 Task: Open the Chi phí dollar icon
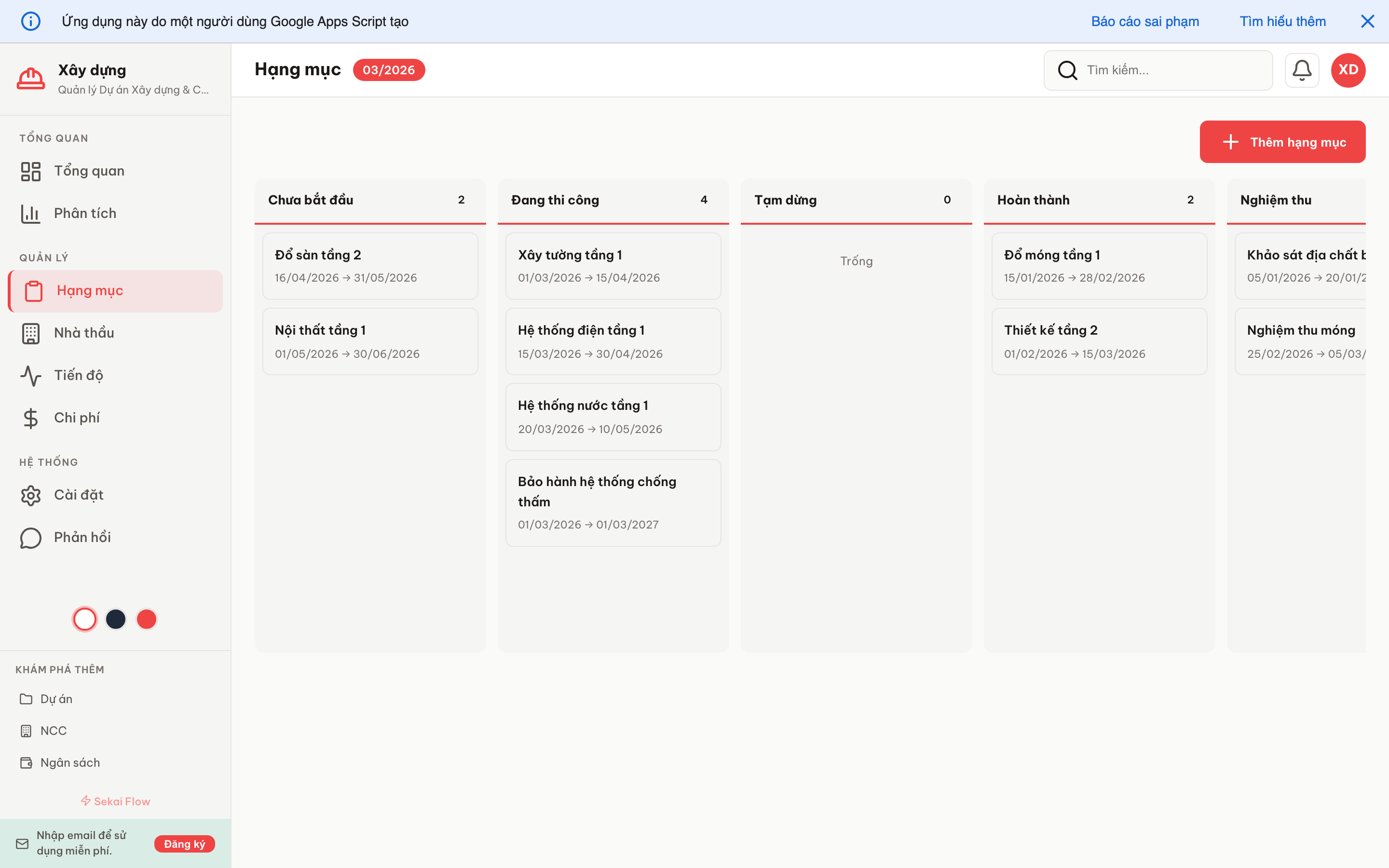(30, 418)
